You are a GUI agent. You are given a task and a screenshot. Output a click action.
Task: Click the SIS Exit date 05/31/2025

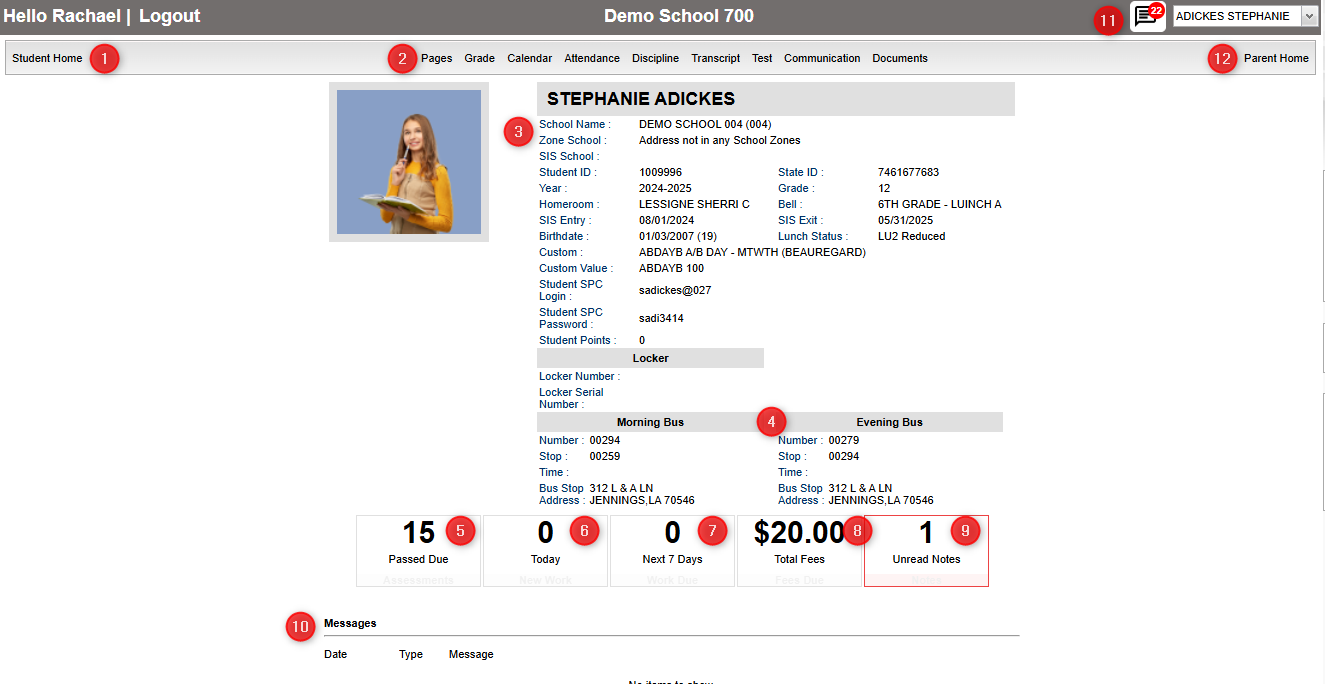click(905, 220)
